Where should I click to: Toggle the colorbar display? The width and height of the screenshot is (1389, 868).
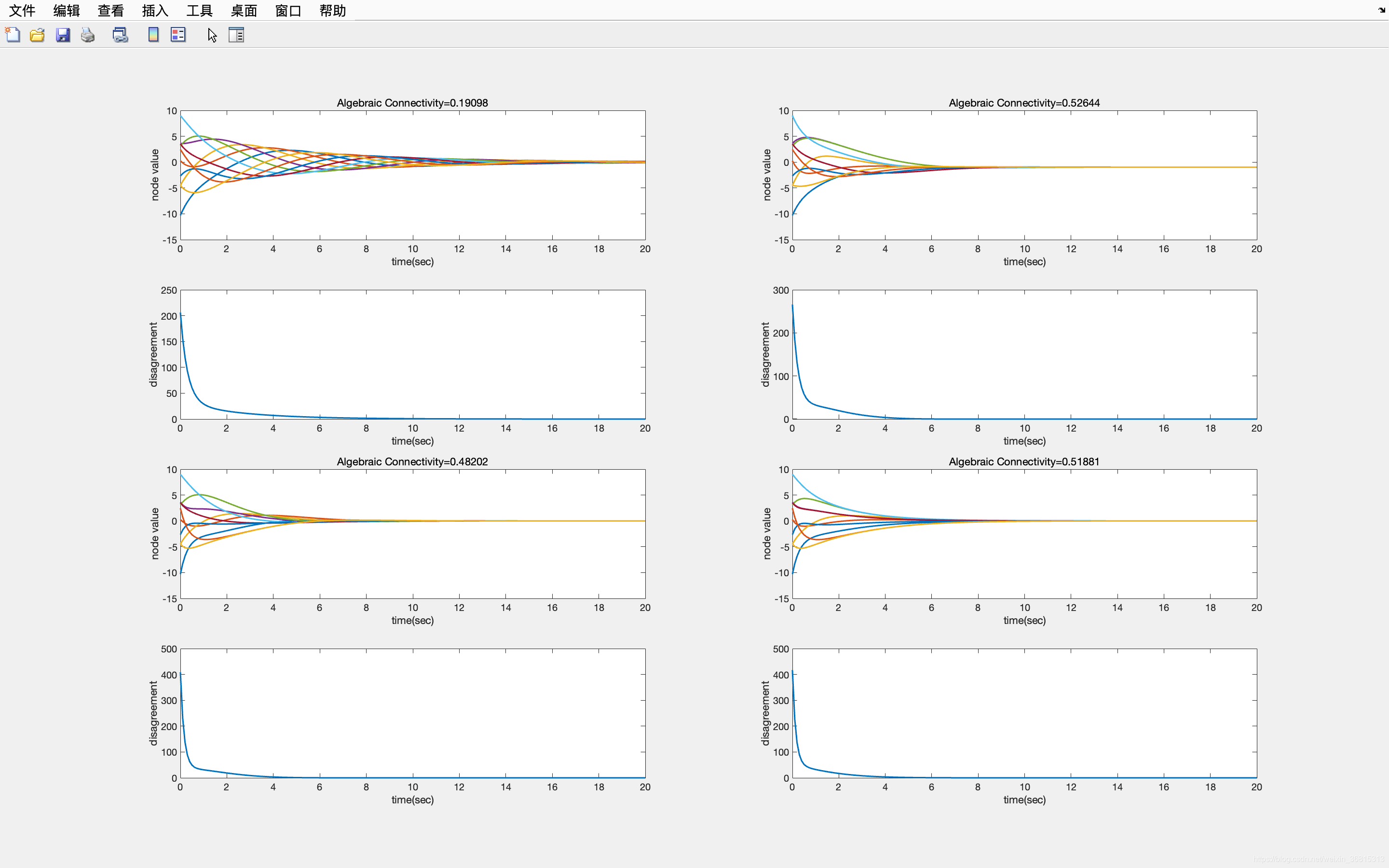(x=153, y=34)
